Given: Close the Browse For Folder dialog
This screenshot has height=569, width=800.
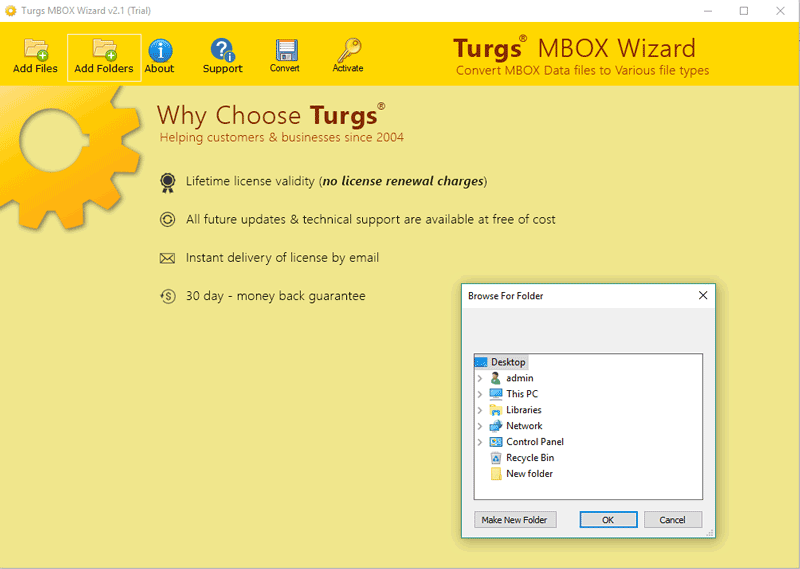Looking at the screenshot, I should tap(703, 295).
